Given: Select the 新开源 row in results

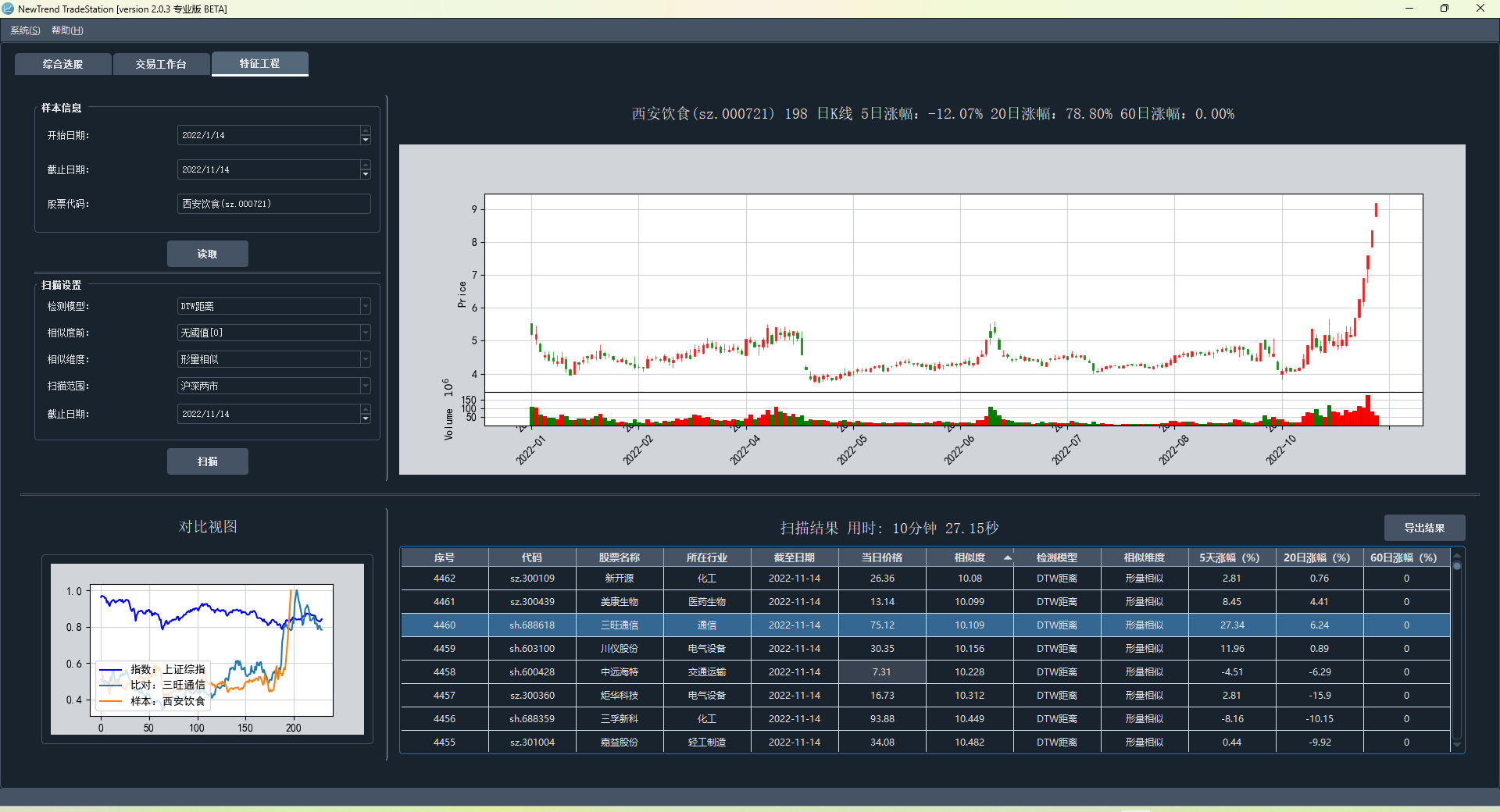Looking at the screenshot, I should coord(620,579).
